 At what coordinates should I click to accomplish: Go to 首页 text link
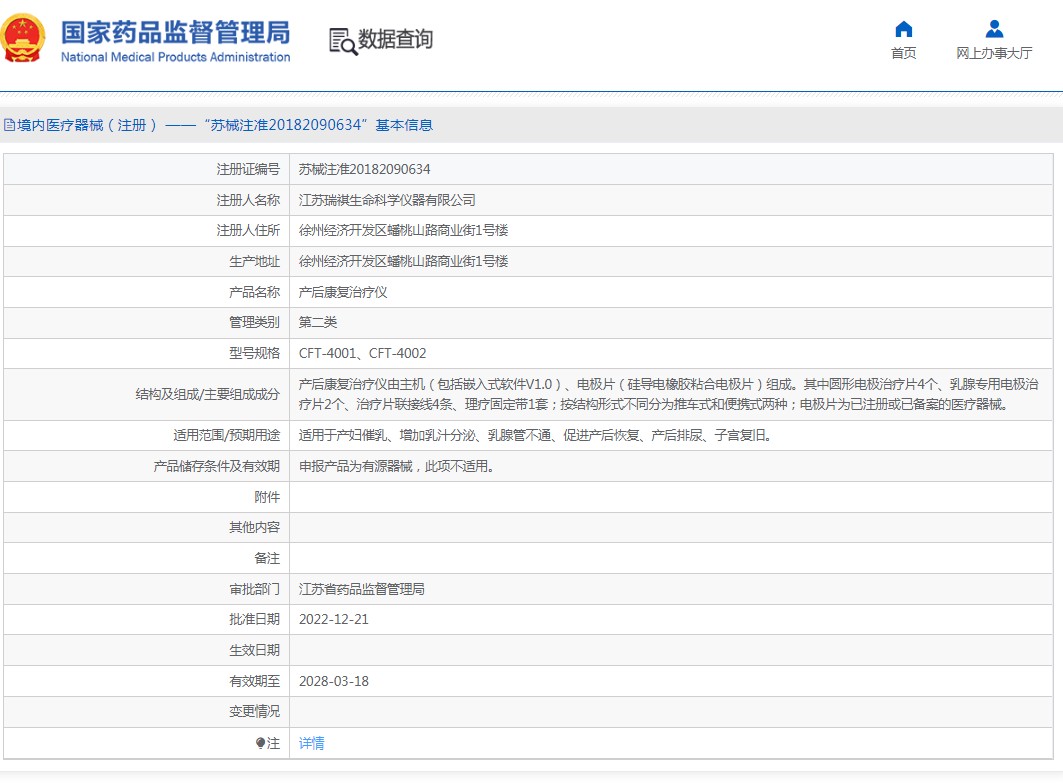click(903, 53)
